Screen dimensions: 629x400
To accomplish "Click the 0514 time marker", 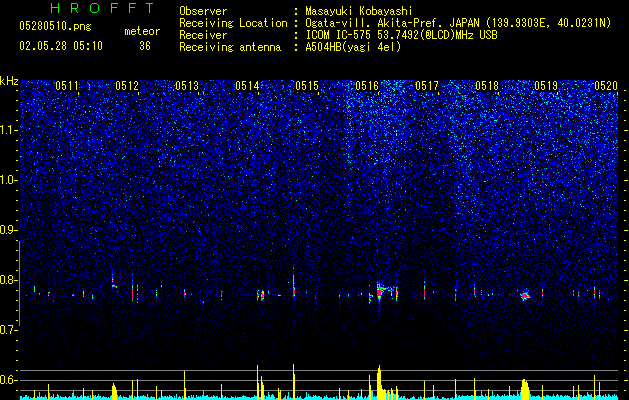I will click(x=247, y=86).
